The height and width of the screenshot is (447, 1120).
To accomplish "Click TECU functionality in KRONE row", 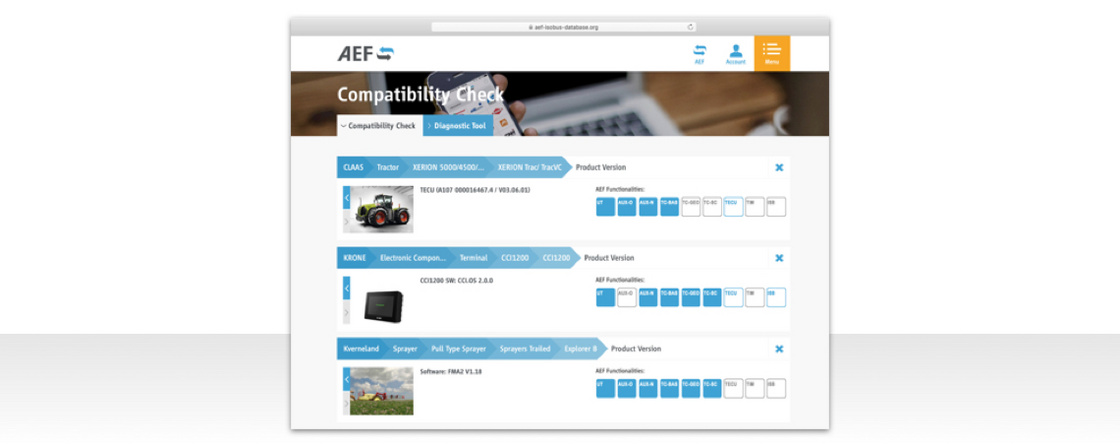I will point(734,297).
